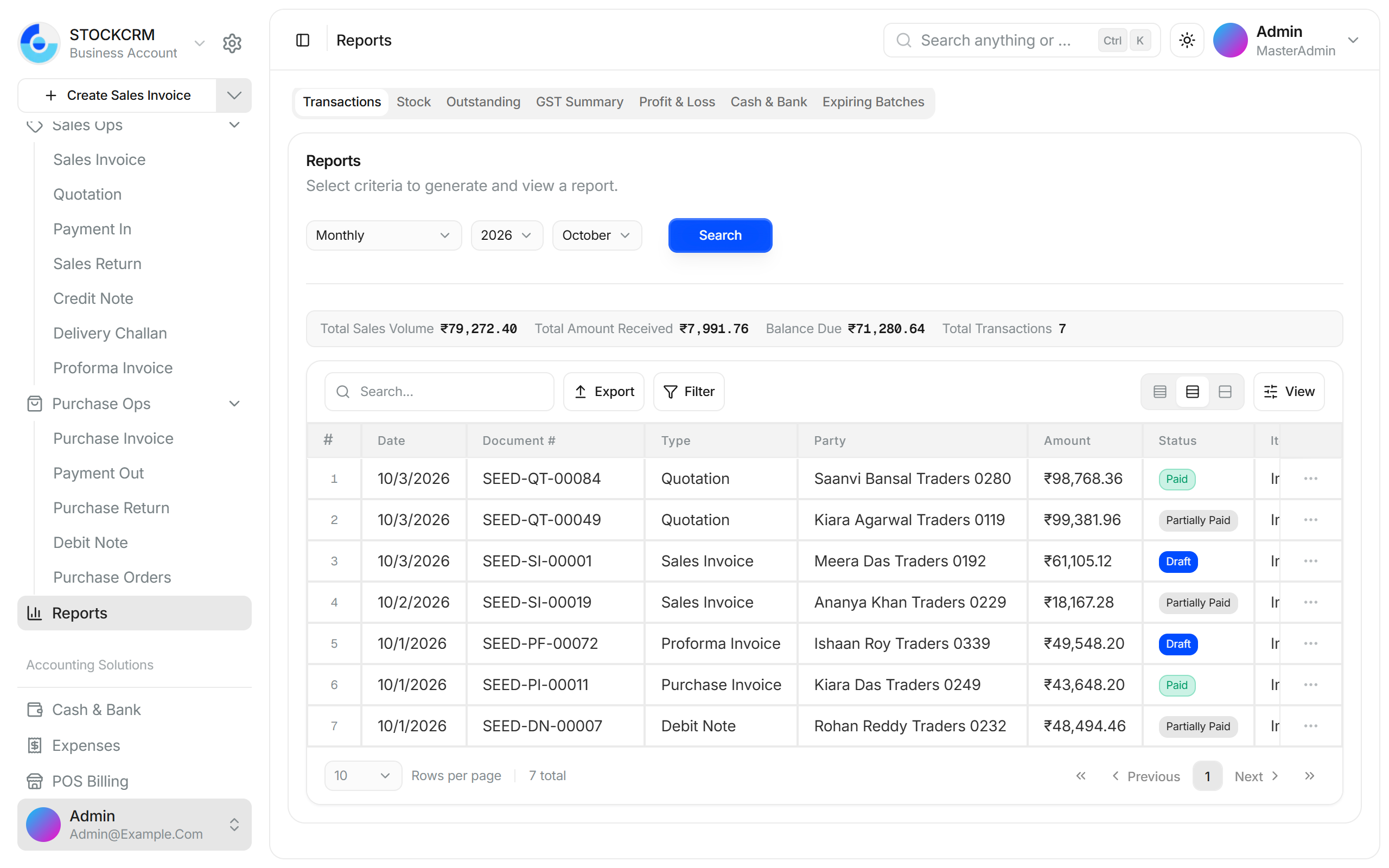The width and height of the screenshot is (1389, 868).
Task: Open row actions for SEED-PF-00072
Action: tap(1310, 643)
